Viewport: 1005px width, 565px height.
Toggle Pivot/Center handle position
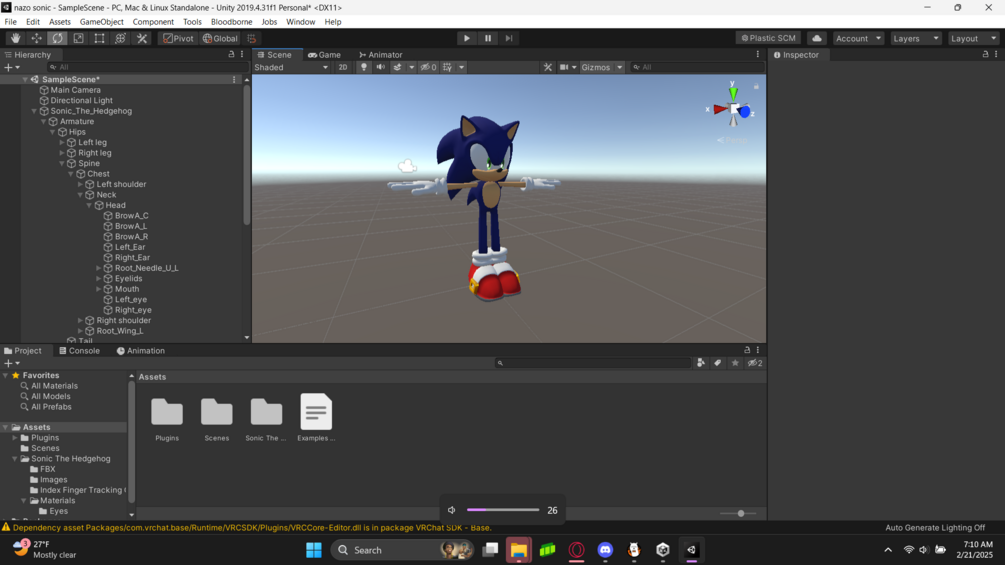[178, 38]
